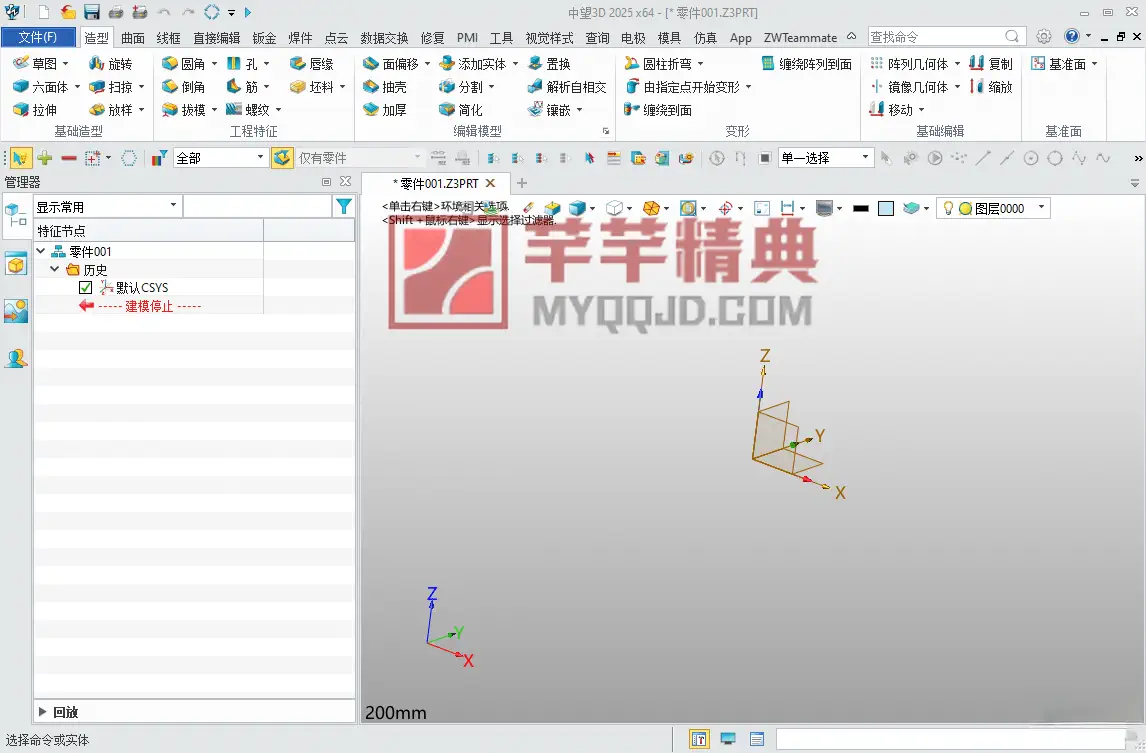This screenshot has height=753, width=1146.
Task: Click the manager filter text field
Action: pyautogui.click(x=257, y=207)
